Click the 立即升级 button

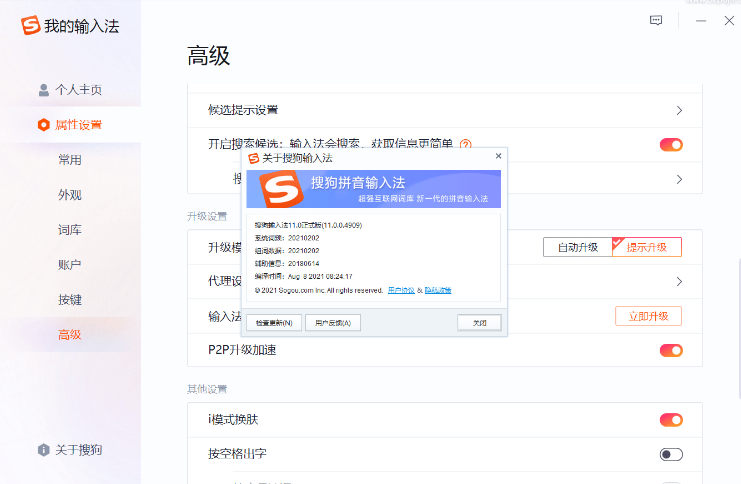648,316
